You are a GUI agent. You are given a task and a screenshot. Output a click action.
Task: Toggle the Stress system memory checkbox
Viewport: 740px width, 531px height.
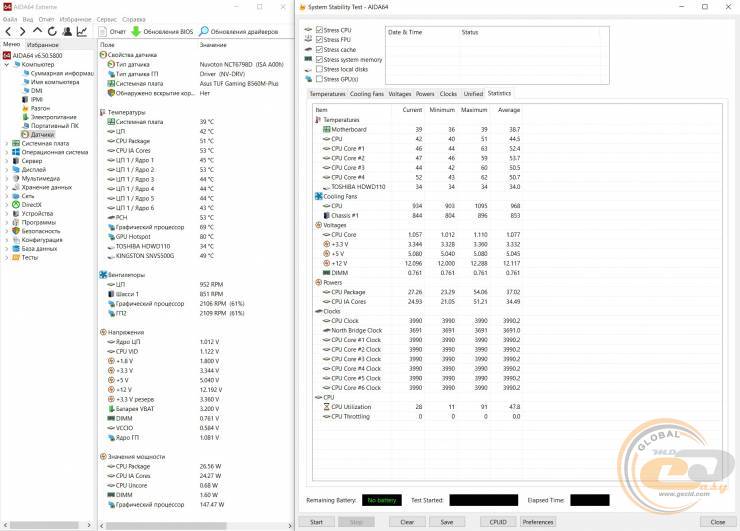[319, 59]
